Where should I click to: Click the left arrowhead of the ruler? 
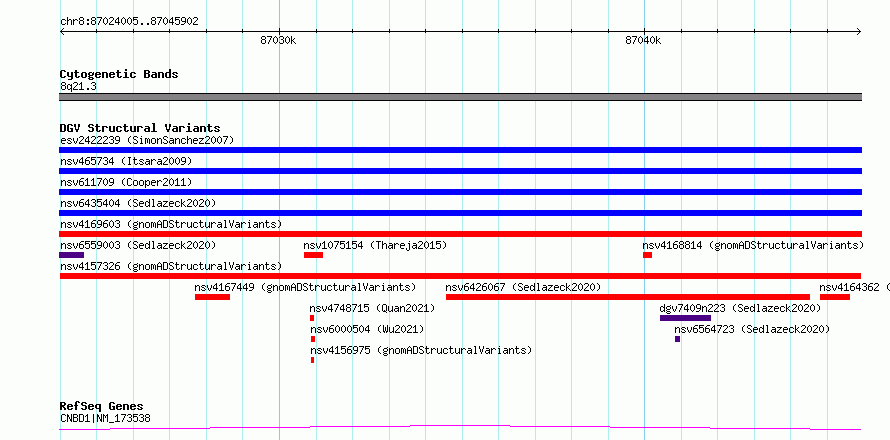pos(62,32)
